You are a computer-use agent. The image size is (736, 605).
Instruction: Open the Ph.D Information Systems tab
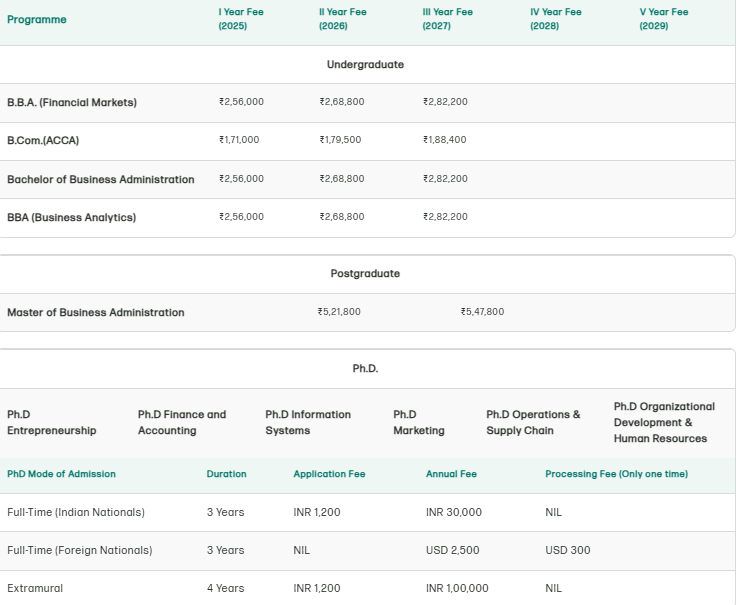(x=308, y=422)
